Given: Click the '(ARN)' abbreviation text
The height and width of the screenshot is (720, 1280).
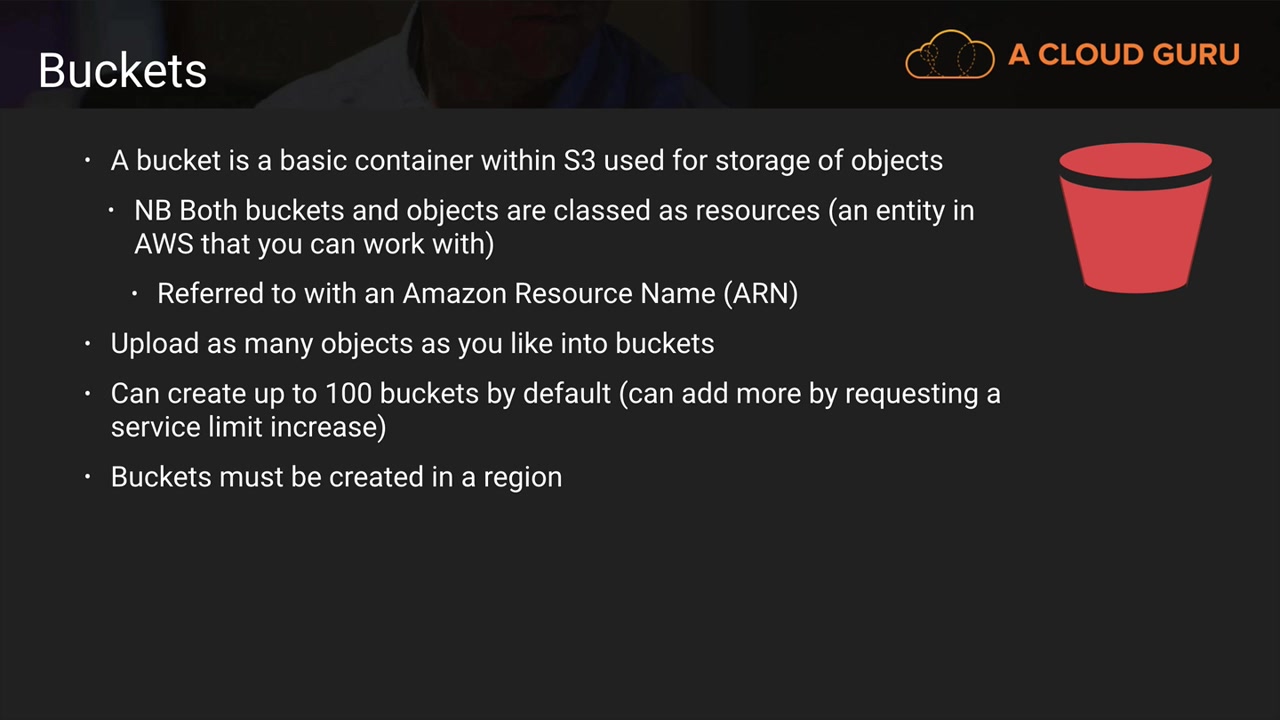Looking at the screenshot, I should pos(765,293).
